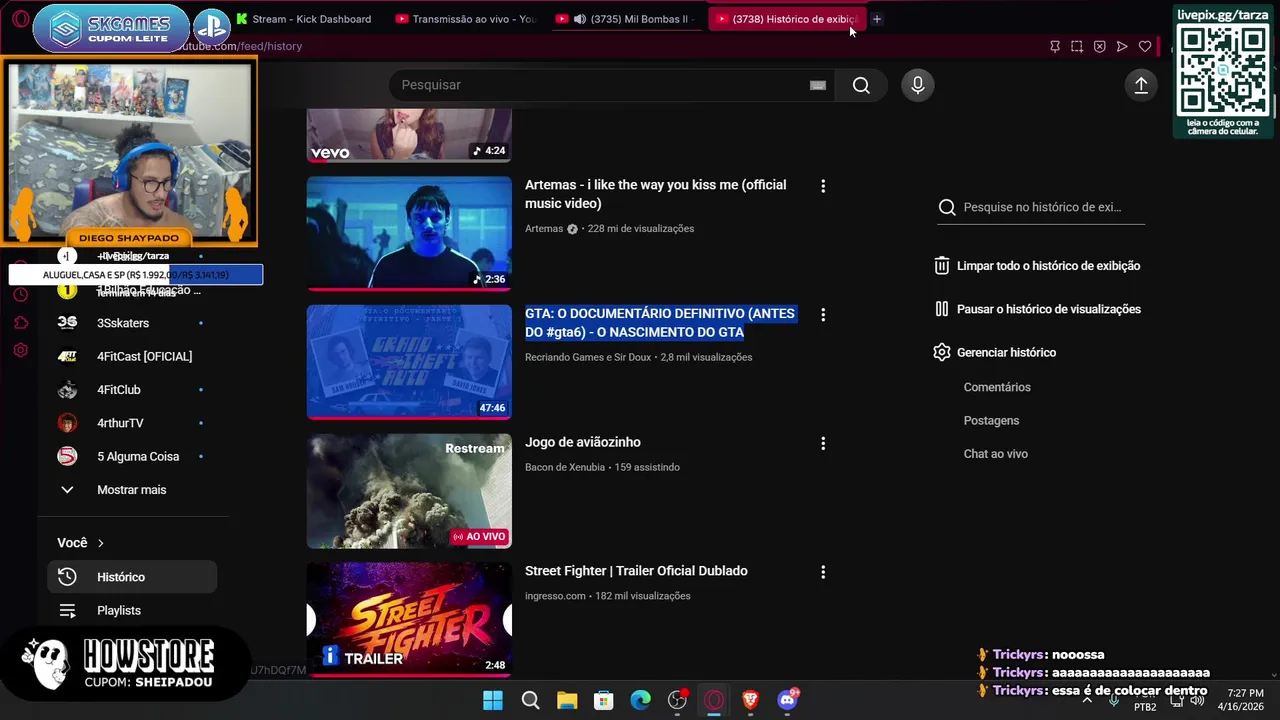This screenshot has height=720, width=1280.
Task: Open OBS Studio from taskbar
Action: [677, 700]
